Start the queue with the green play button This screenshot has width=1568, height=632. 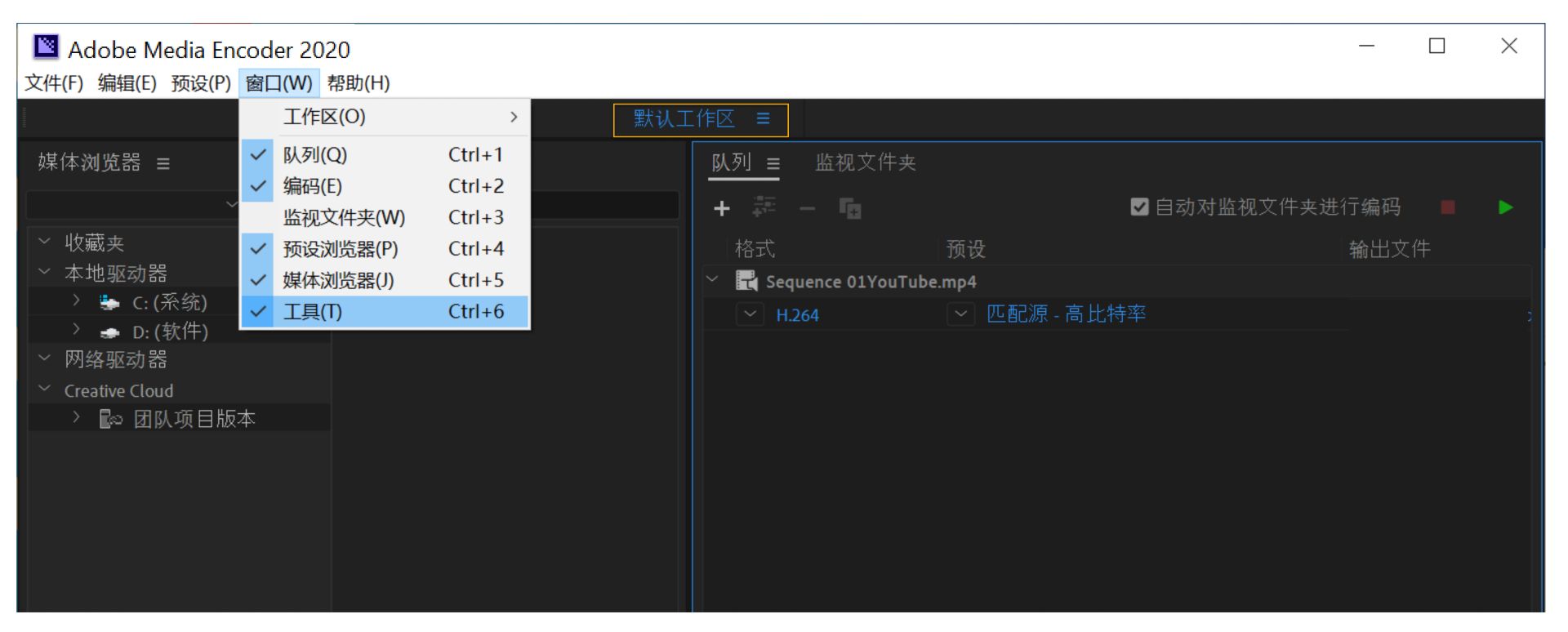tap(1506, 207)
